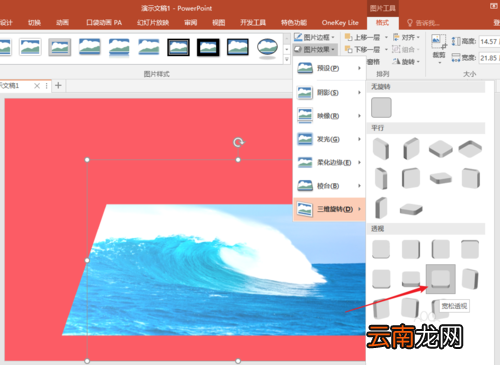Choose the isometric left down preset
The height and width of the screenshot is (365, 500).
pos(381,149)
